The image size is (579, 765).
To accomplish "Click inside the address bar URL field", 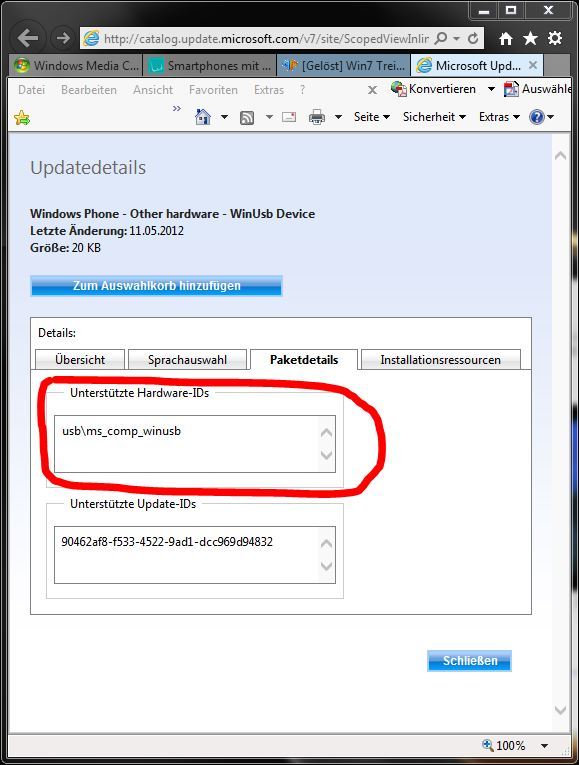I will (x=266, y=39).
